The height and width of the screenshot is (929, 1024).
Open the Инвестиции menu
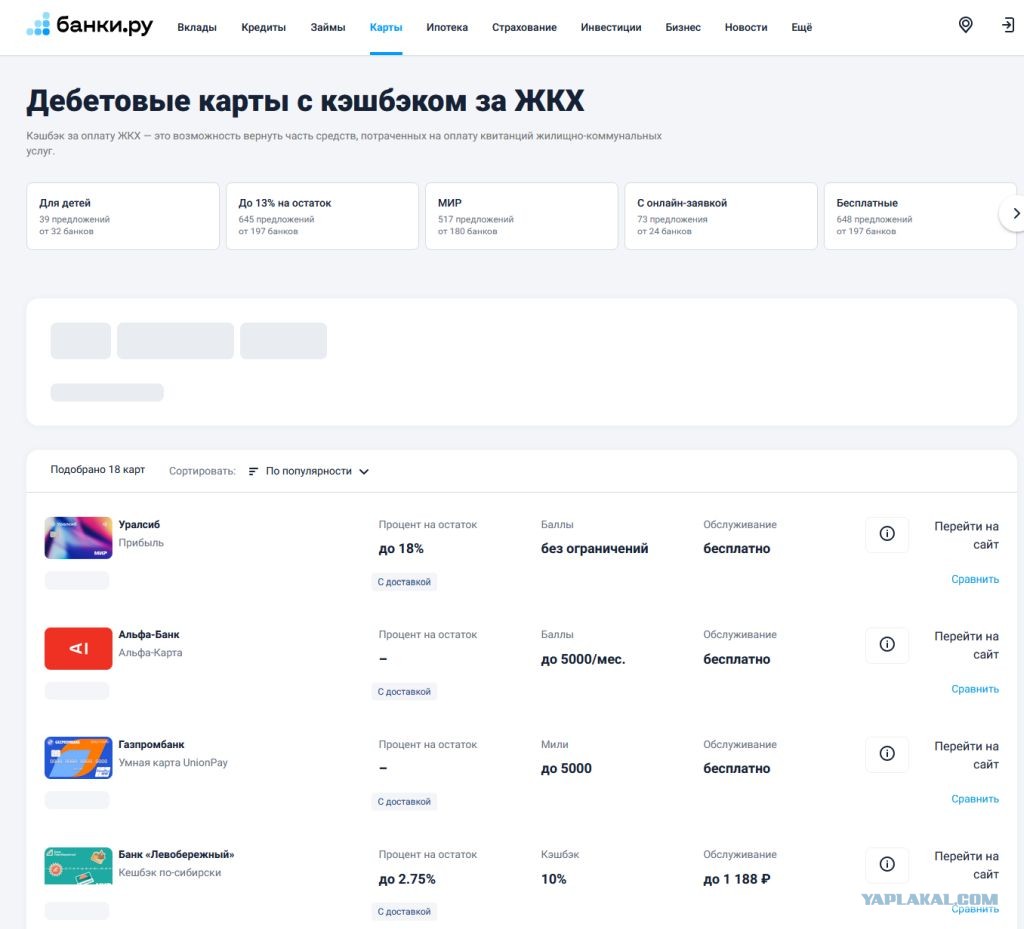click(x=611, y=27)
